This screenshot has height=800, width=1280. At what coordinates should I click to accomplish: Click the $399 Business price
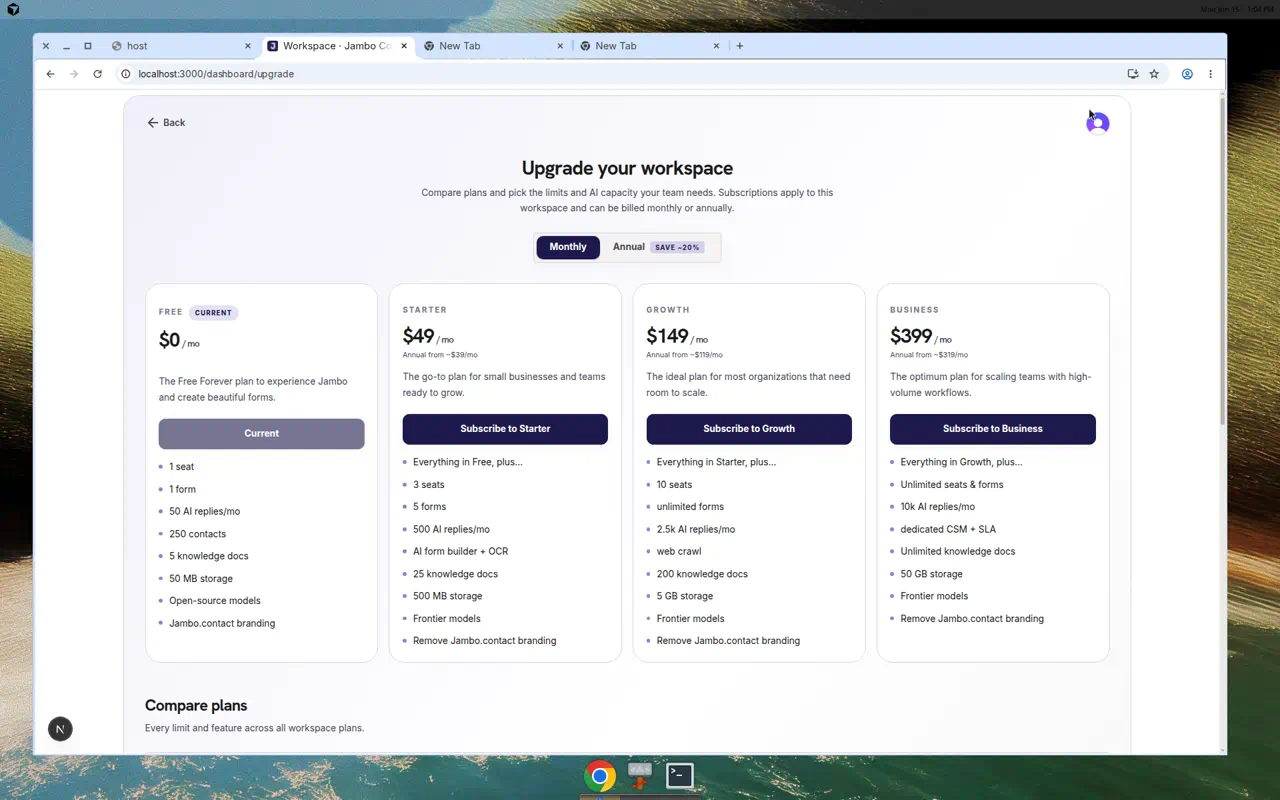pos(911,336)
